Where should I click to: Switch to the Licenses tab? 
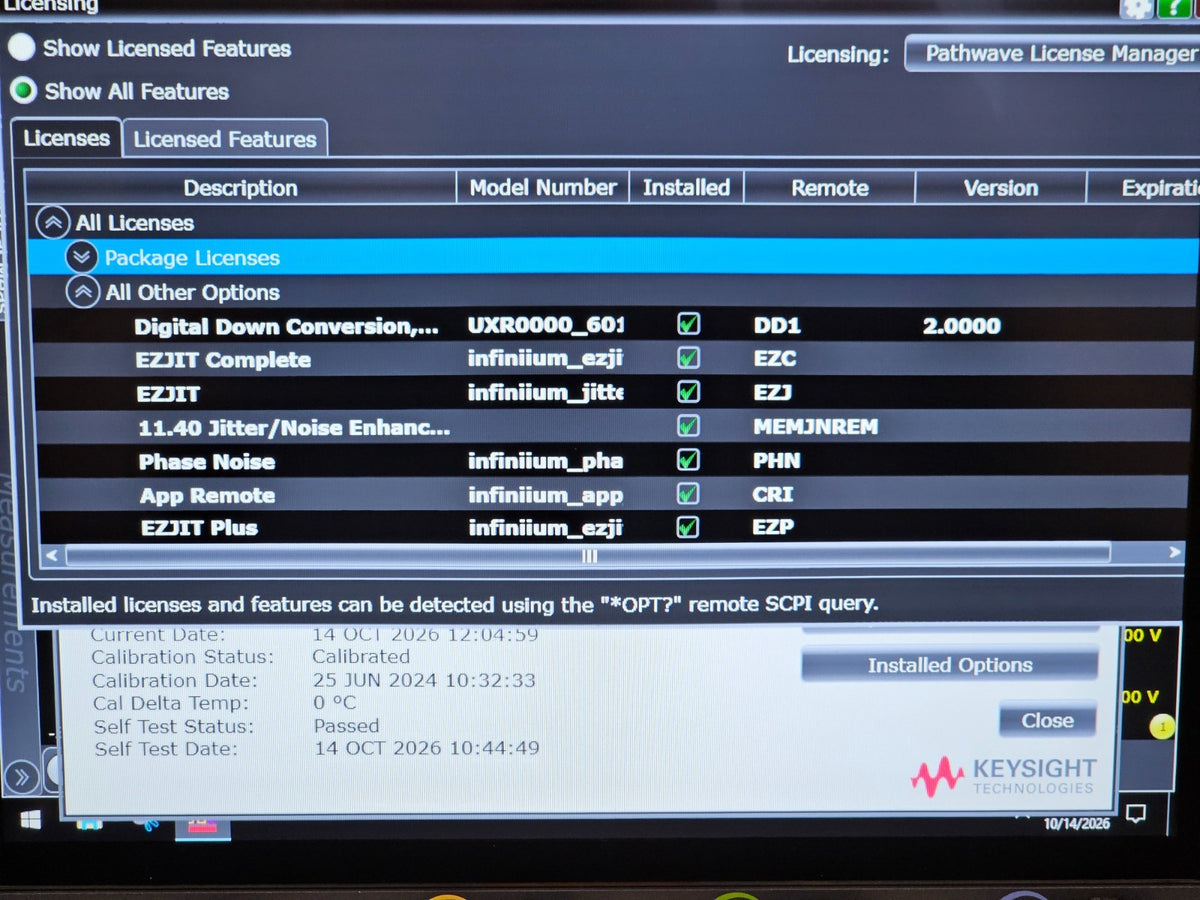pos(66,138)
